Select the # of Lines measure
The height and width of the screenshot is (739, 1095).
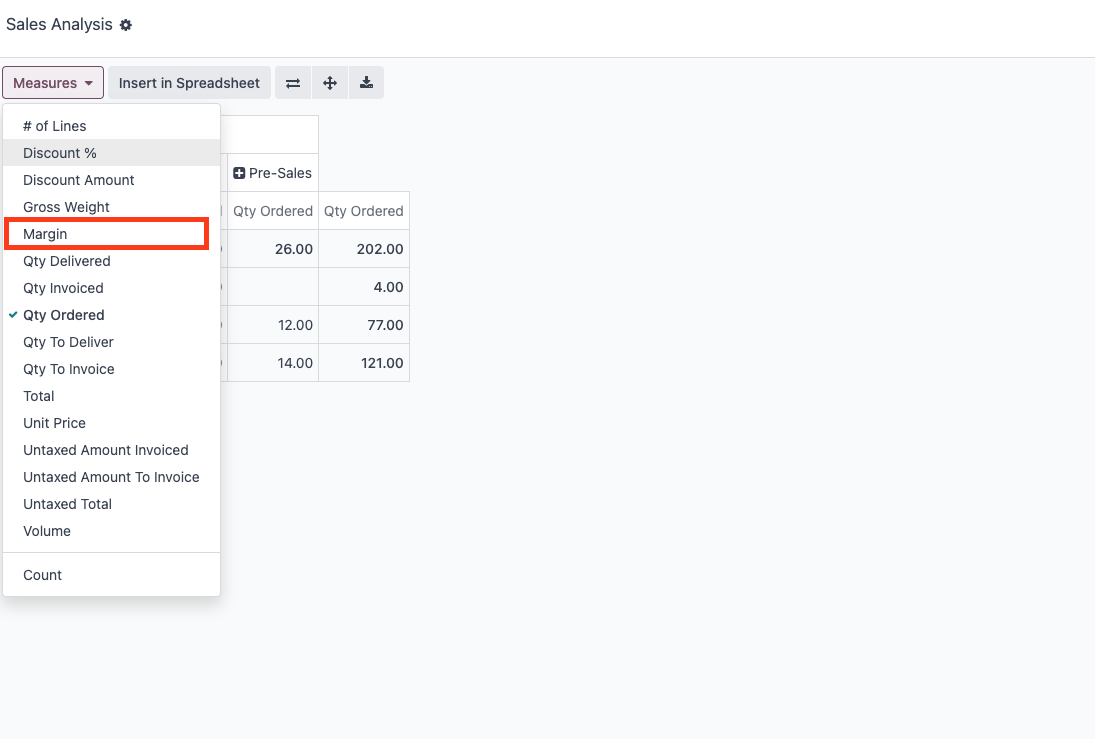coord(112,126)
